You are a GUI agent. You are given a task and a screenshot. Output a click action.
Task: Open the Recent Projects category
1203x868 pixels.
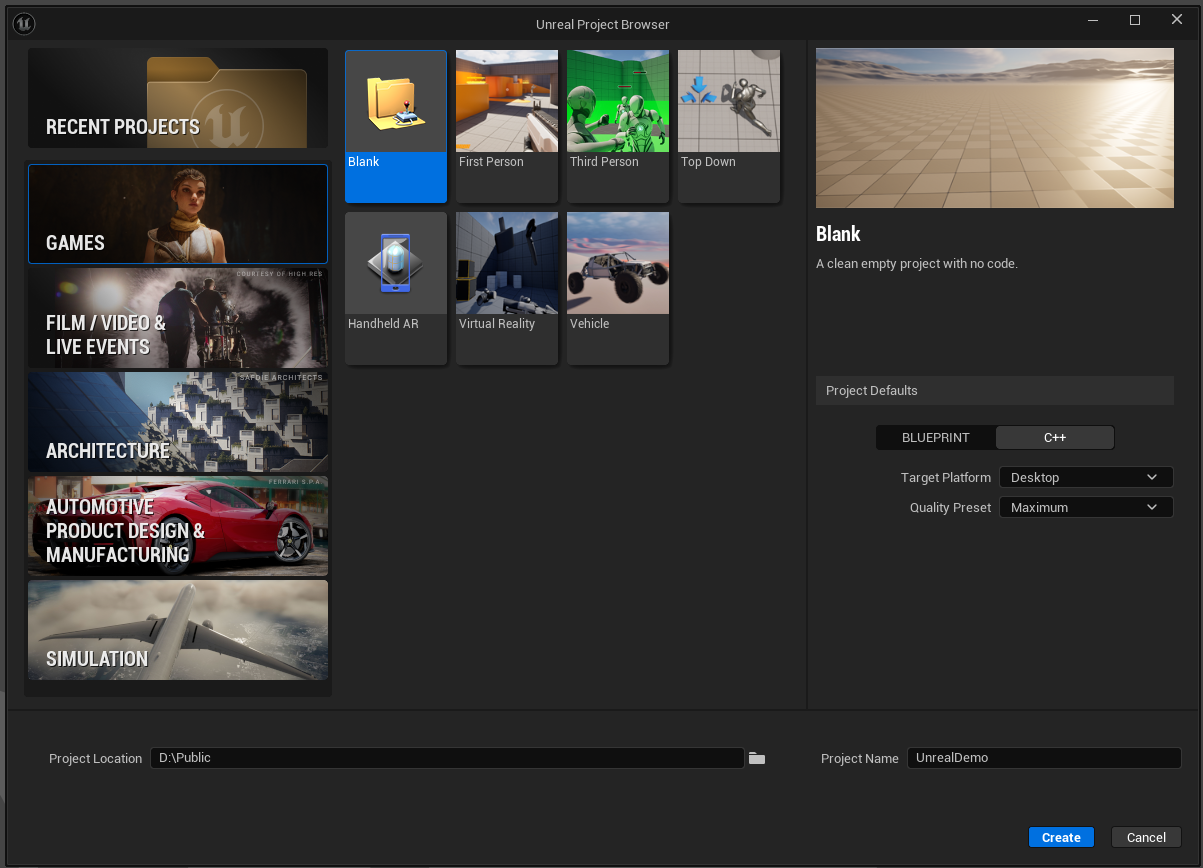coord(178,99)
